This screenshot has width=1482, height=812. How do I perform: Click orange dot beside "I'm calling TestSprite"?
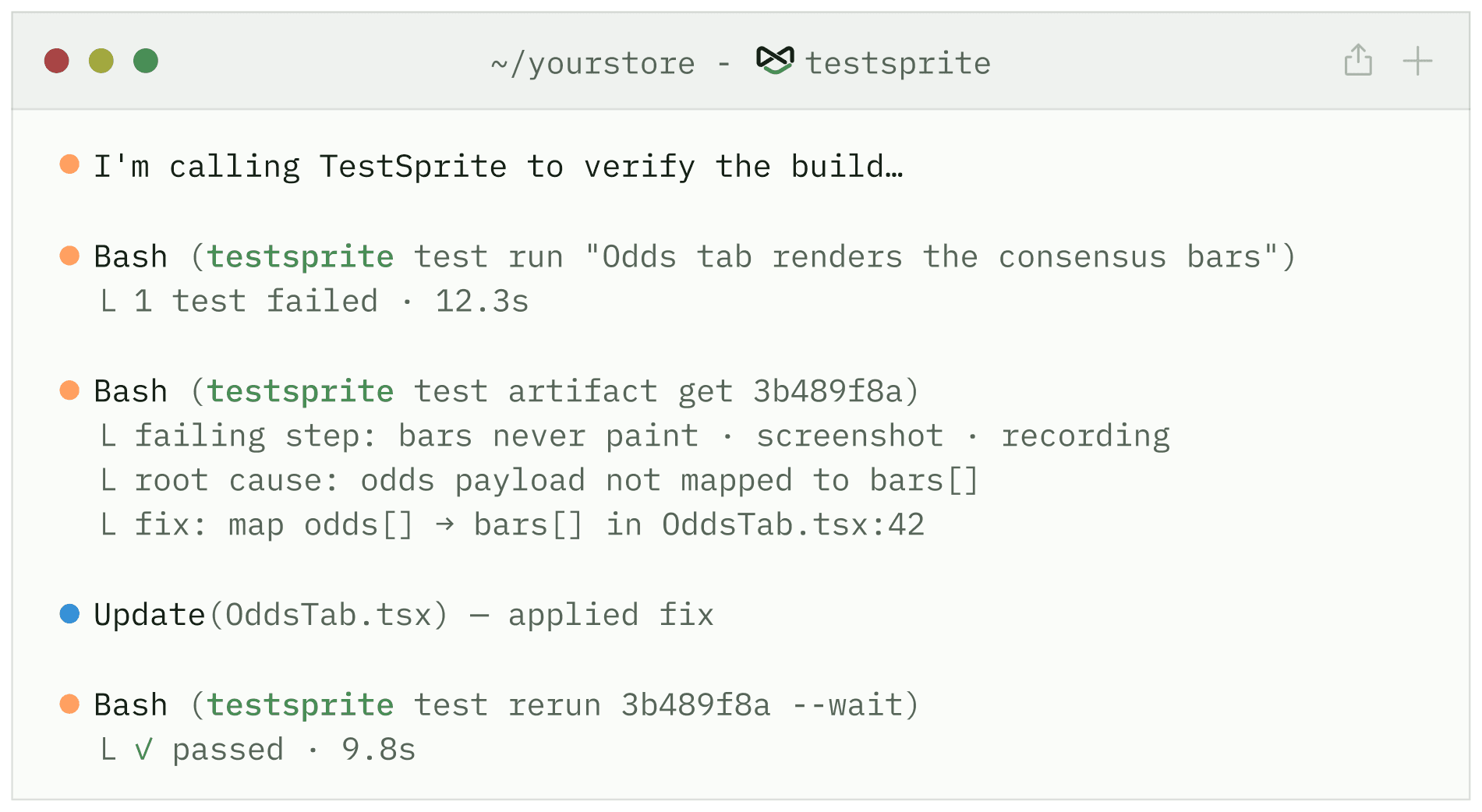tap(70, 164)
